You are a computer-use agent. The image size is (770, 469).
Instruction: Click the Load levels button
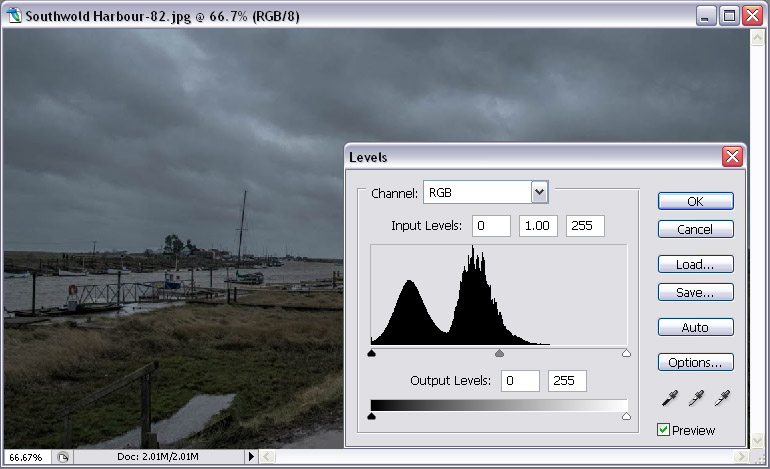[x=695, y=264]
